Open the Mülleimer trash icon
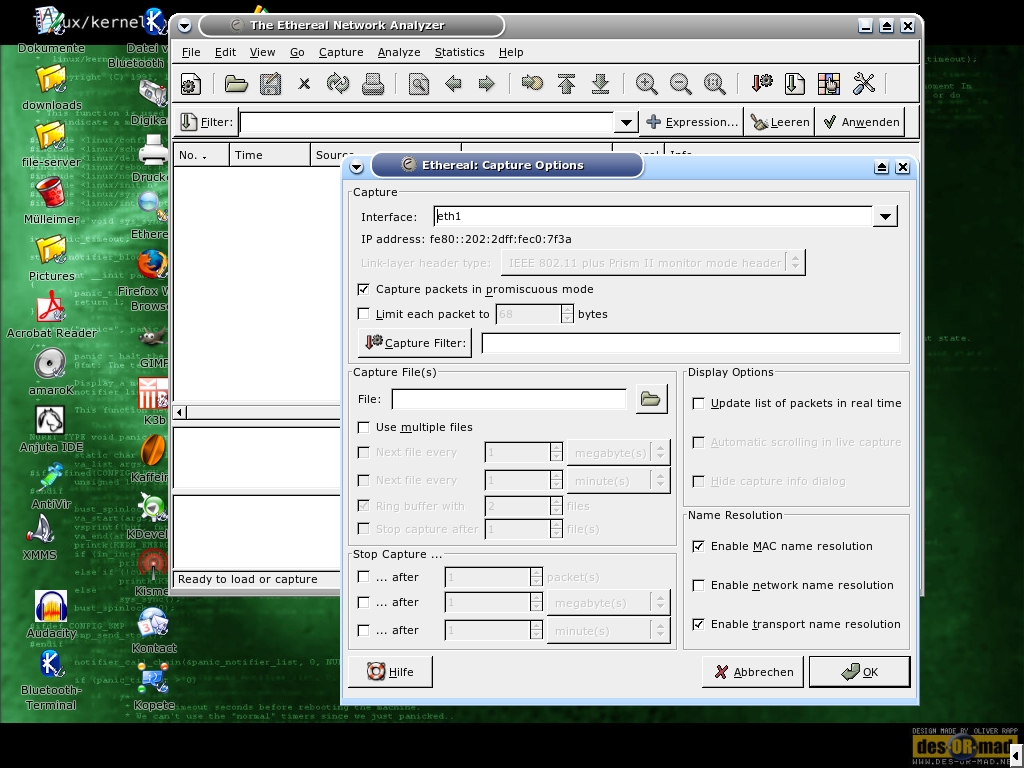1024x768 pixels. (51, 193)
